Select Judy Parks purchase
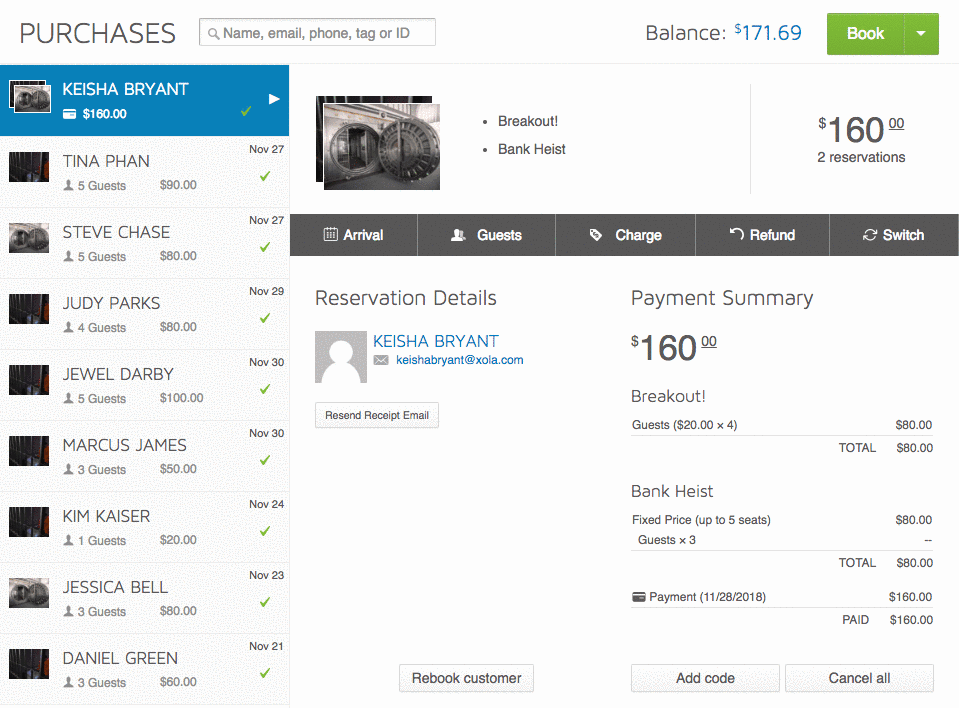This screenshot has height=708, width=959. pos(144,314)
